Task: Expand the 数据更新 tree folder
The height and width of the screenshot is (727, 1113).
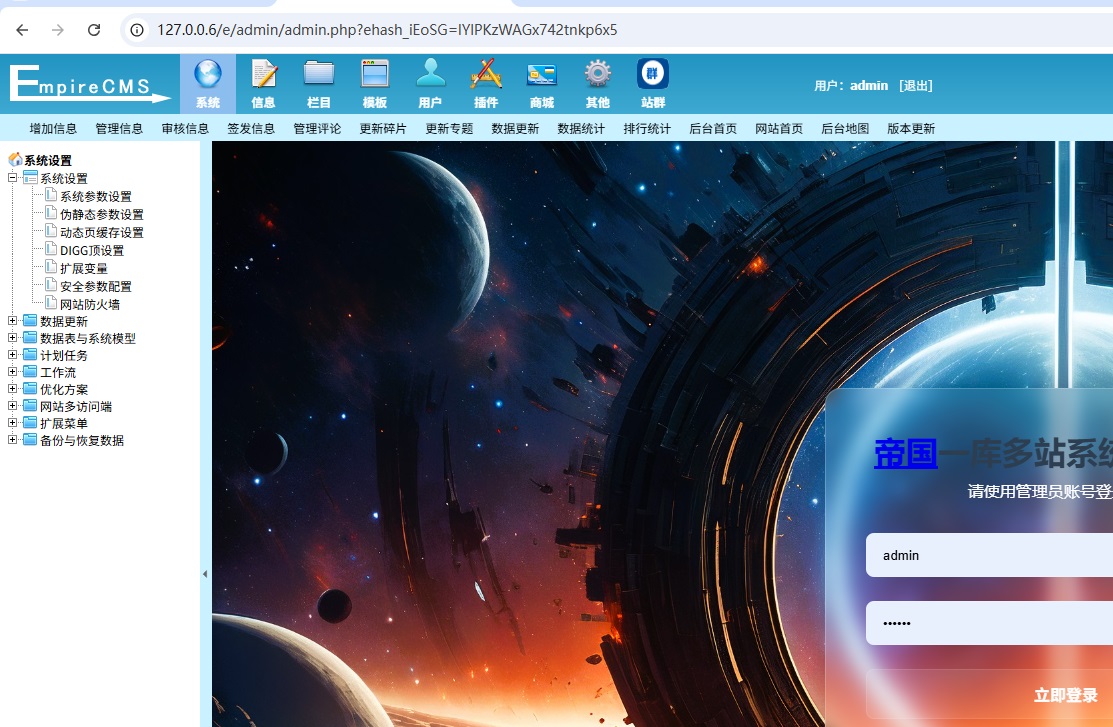Action: 13,321
